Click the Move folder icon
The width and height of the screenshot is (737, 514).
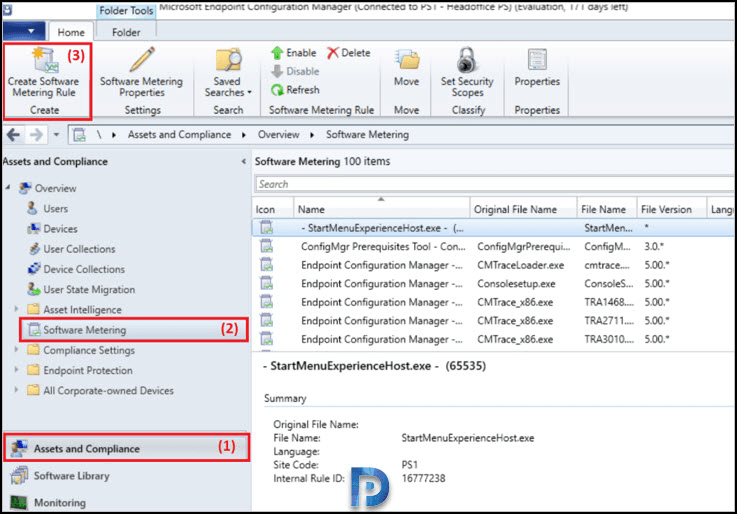[x=407, y=60]
